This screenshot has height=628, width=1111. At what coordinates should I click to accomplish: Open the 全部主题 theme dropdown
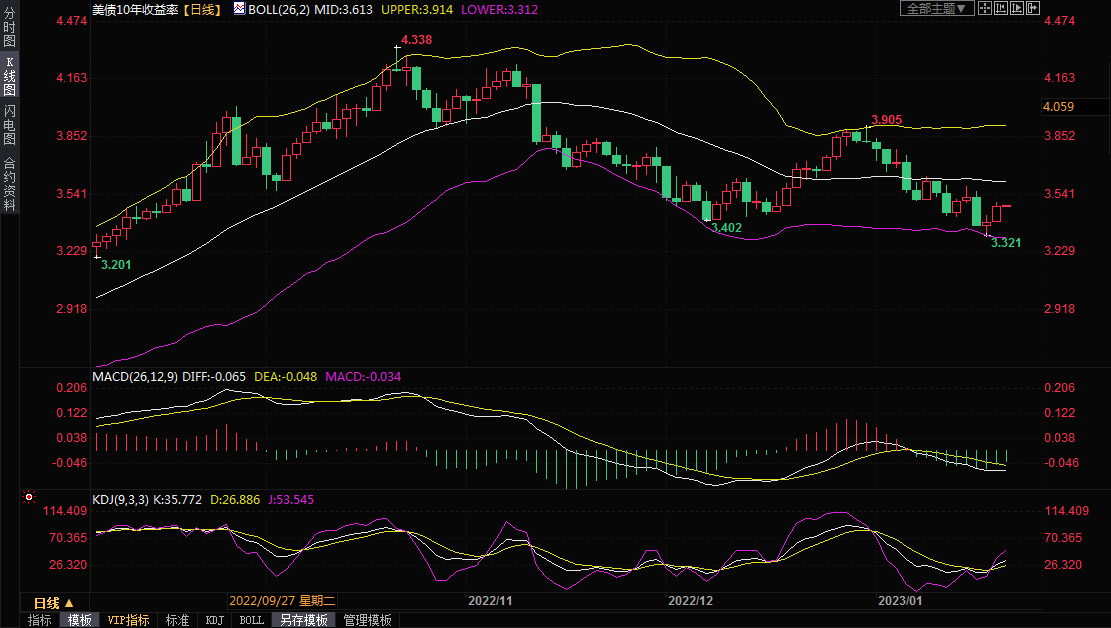pyautogui.click(x=936, y=8)
